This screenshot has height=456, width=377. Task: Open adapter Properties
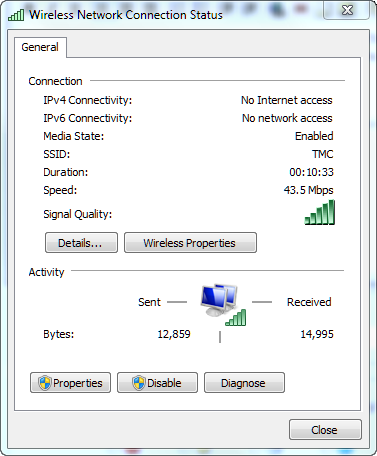[70, 383]
